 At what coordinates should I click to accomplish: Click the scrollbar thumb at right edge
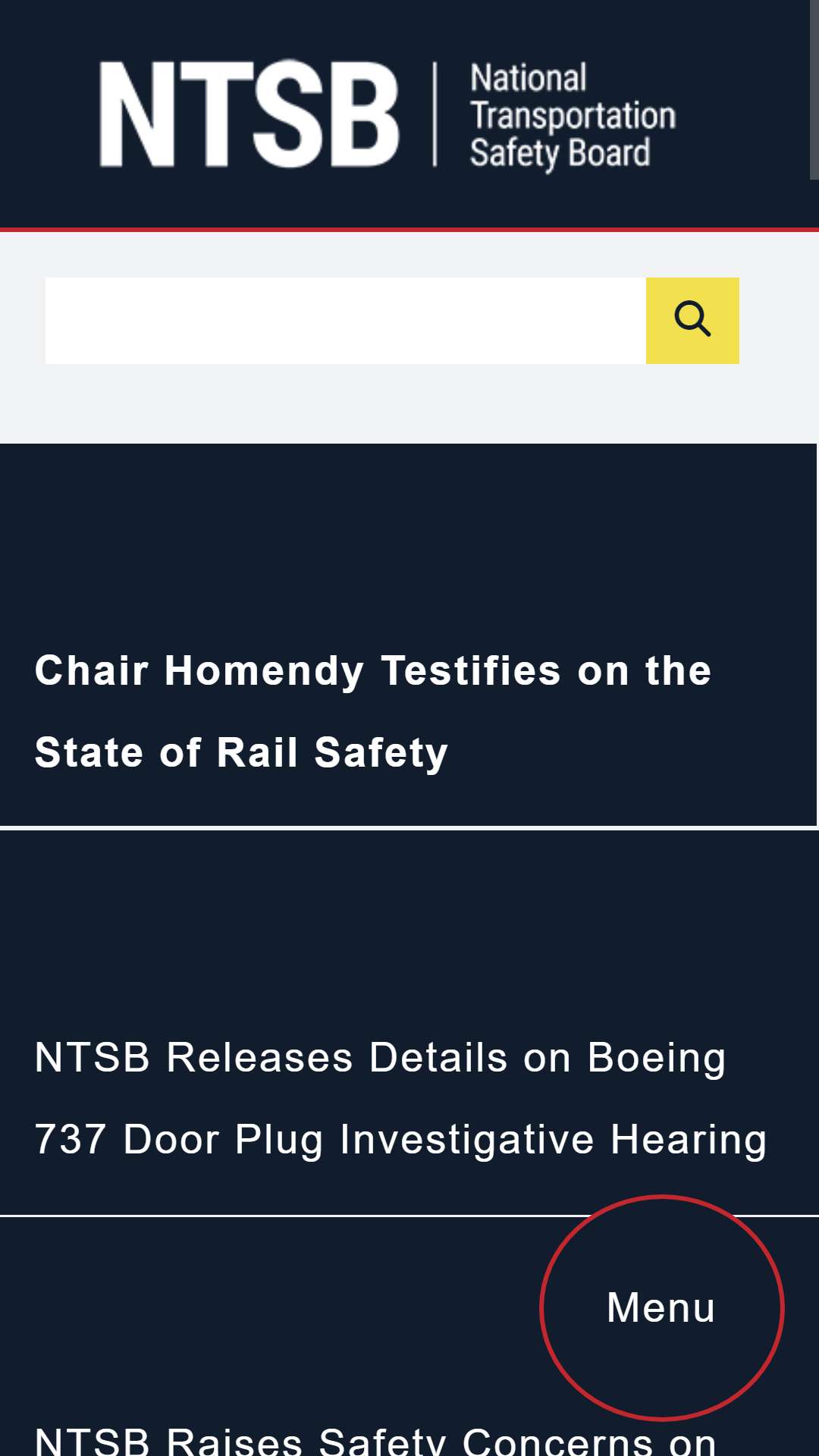tap(814, 89)
